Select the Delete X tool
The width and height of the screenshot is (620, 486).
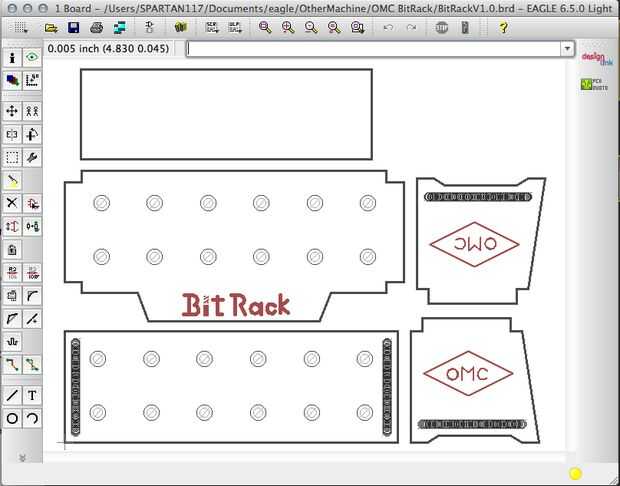click(x=12, y=203)
